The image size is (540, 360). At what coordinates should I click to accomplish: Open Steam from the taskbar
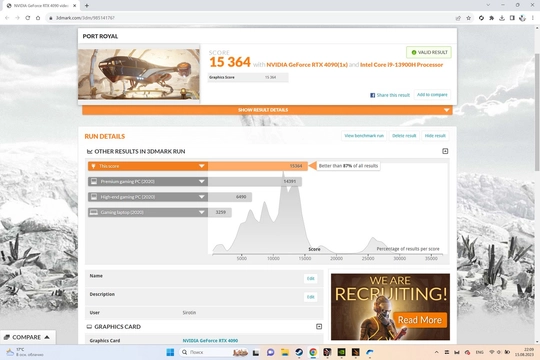coord(299,352)
